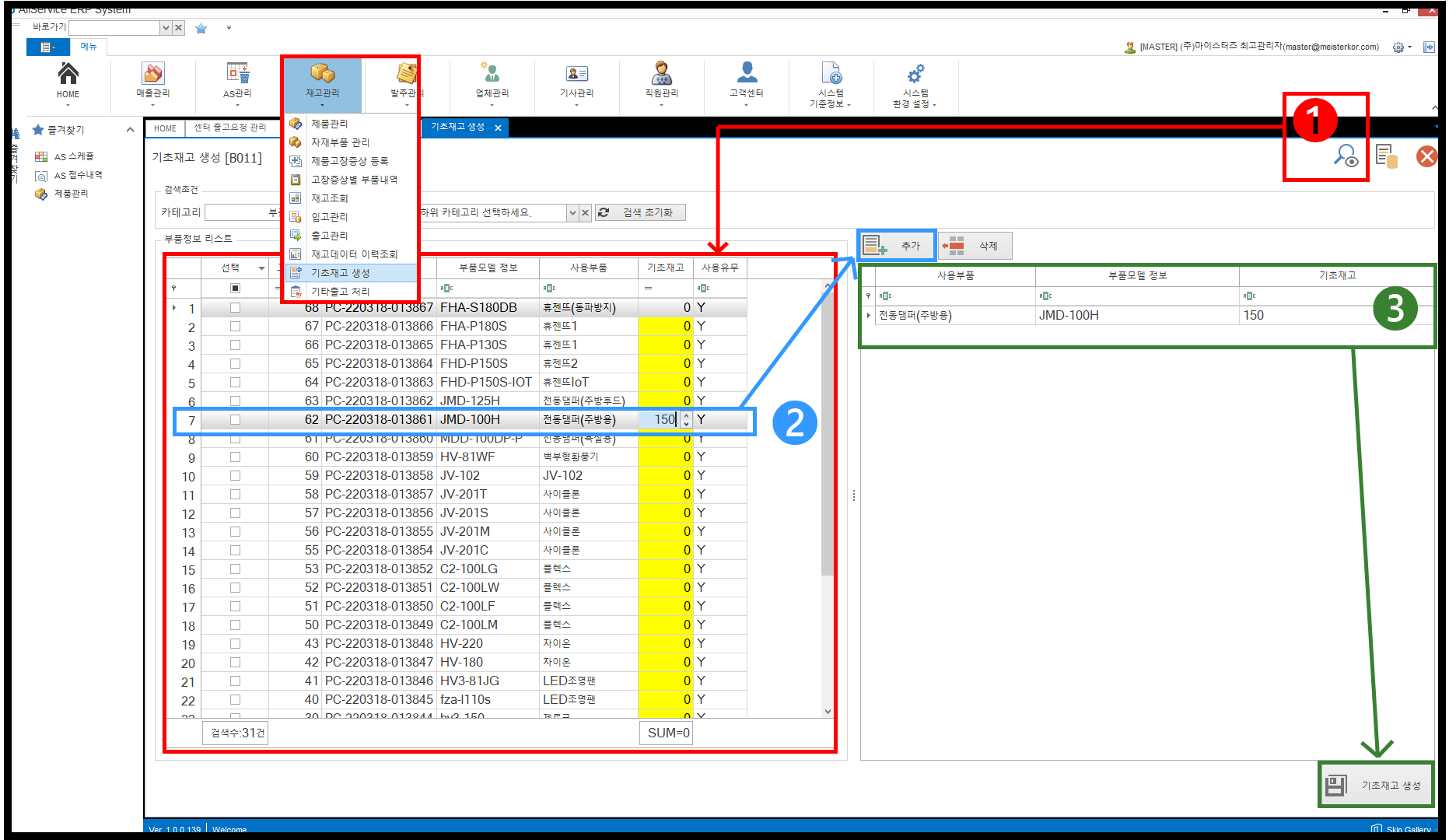Increase the 기초재고 spinner for JMD-100H
The image size is (1449, 840).
(x=686, y=416)
